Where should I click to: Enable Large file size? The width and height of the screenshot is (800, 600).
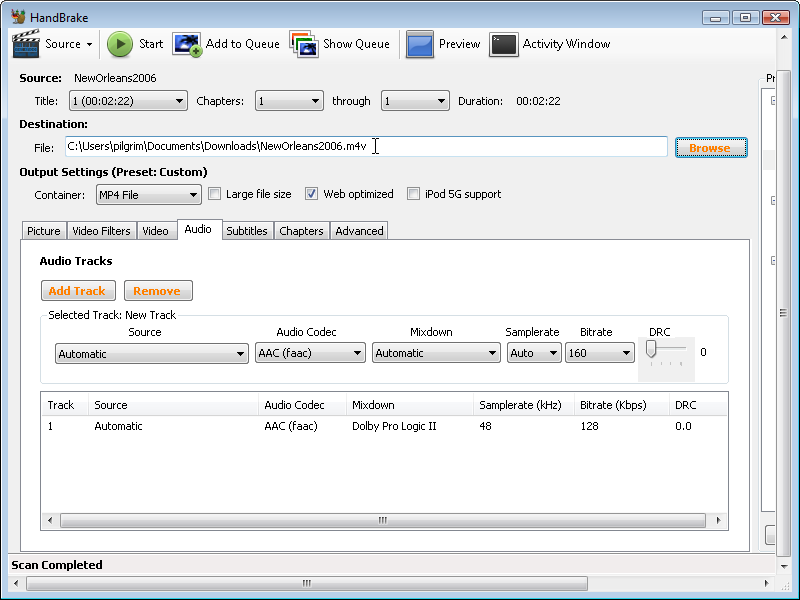[x=214, y=193]
